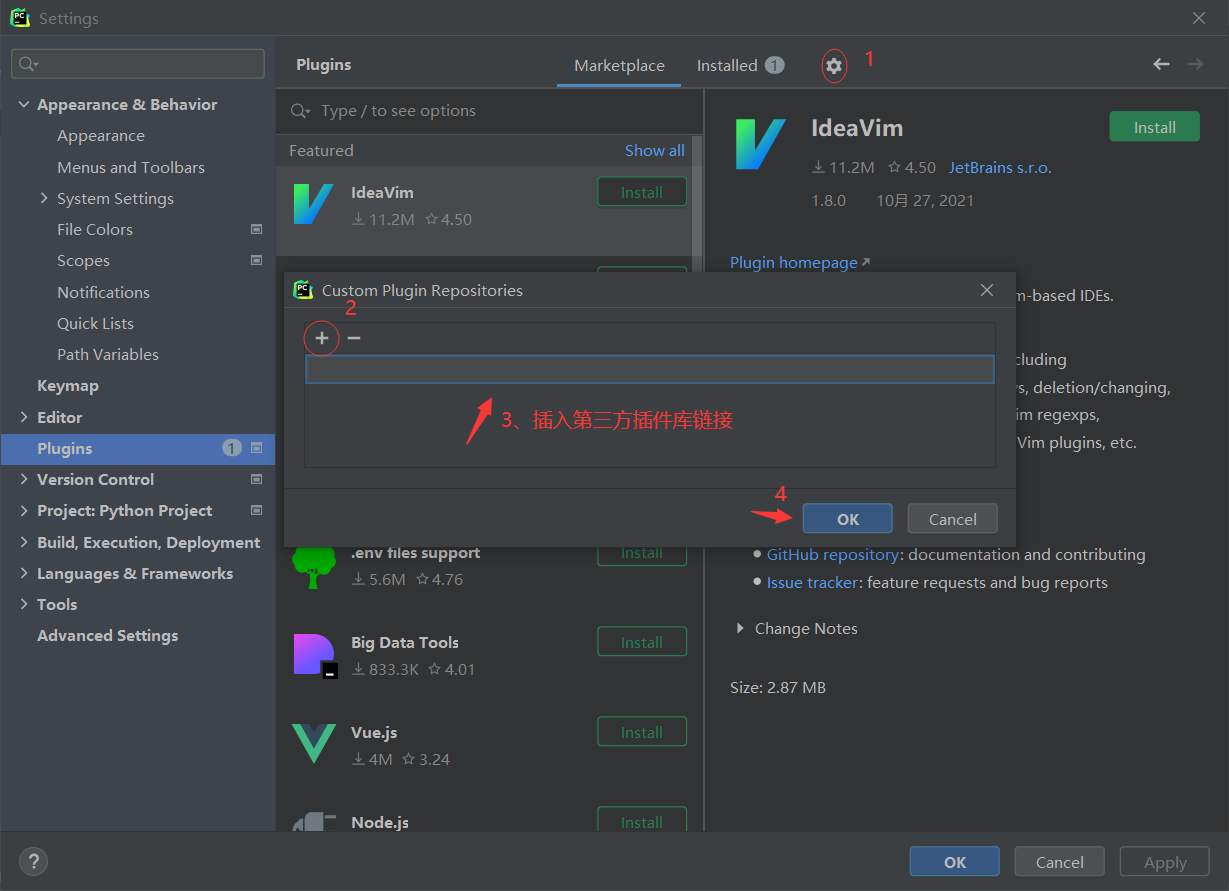1229x891 pixels.
Task: Expand the Project: Python Project section
Action: coord(24,511)
